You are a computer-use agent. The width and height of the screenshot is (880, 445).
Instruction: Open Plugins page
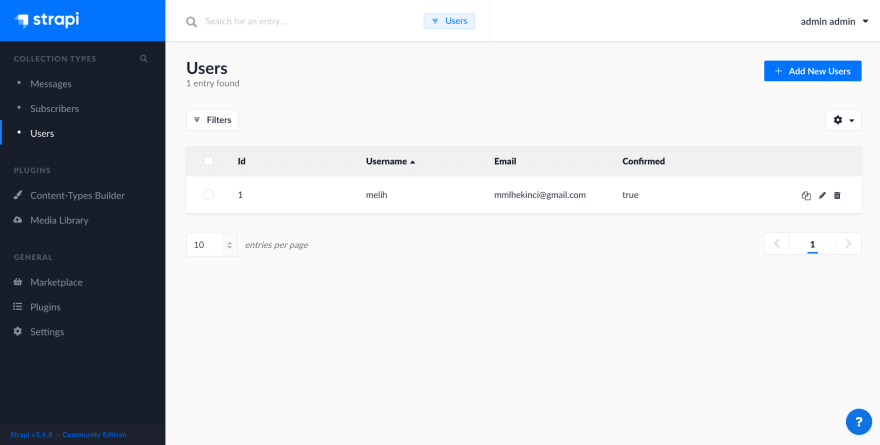(45, 307)
